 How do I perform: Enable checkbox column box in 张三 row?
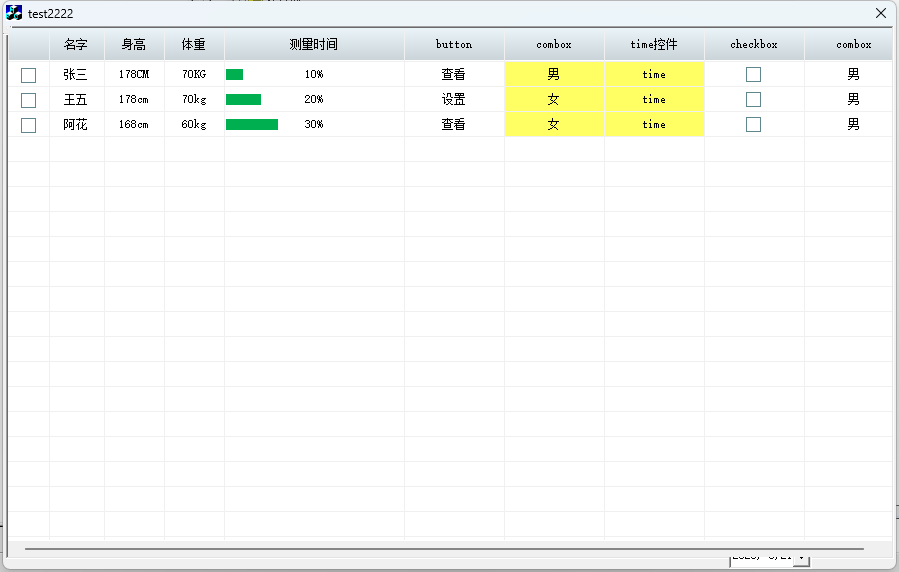pyautogui.click(x=753, y=75)
